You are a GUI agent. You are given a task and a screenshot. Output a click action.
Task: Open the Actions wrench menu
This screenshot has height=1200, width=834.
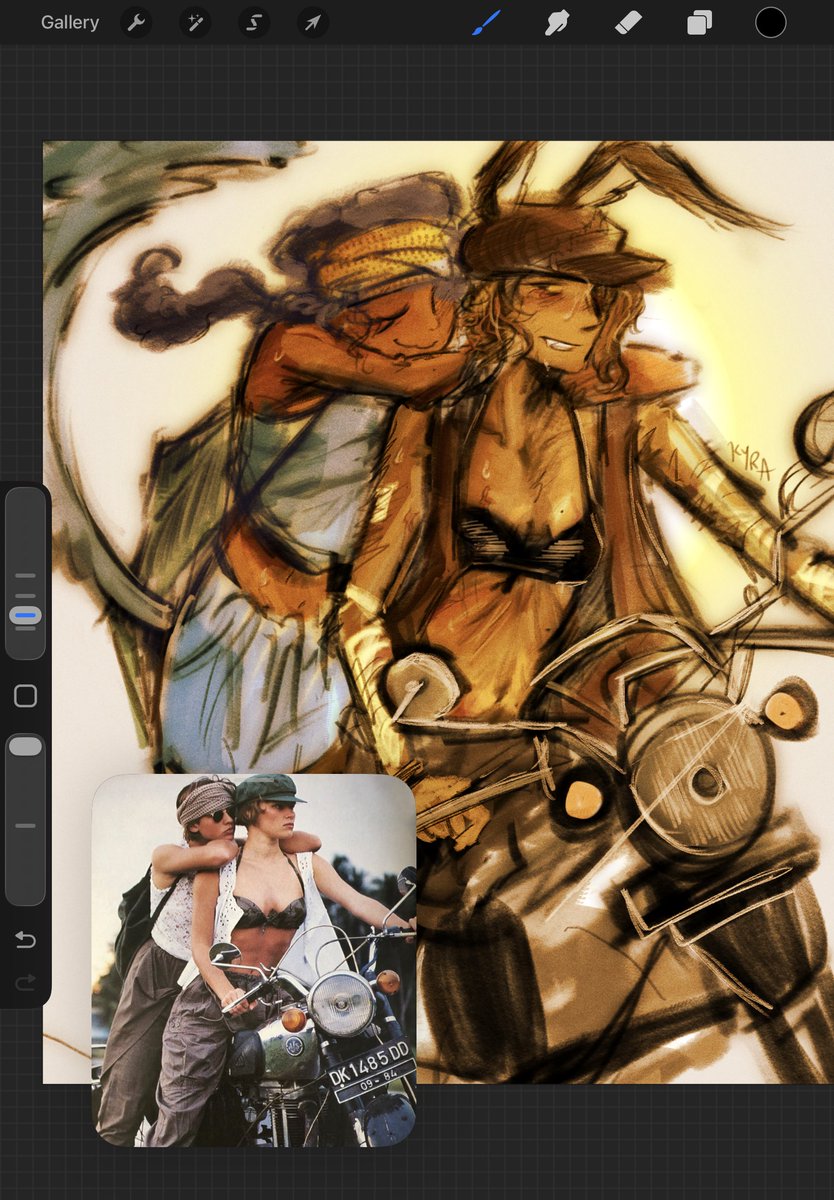(x=136, y=22)
